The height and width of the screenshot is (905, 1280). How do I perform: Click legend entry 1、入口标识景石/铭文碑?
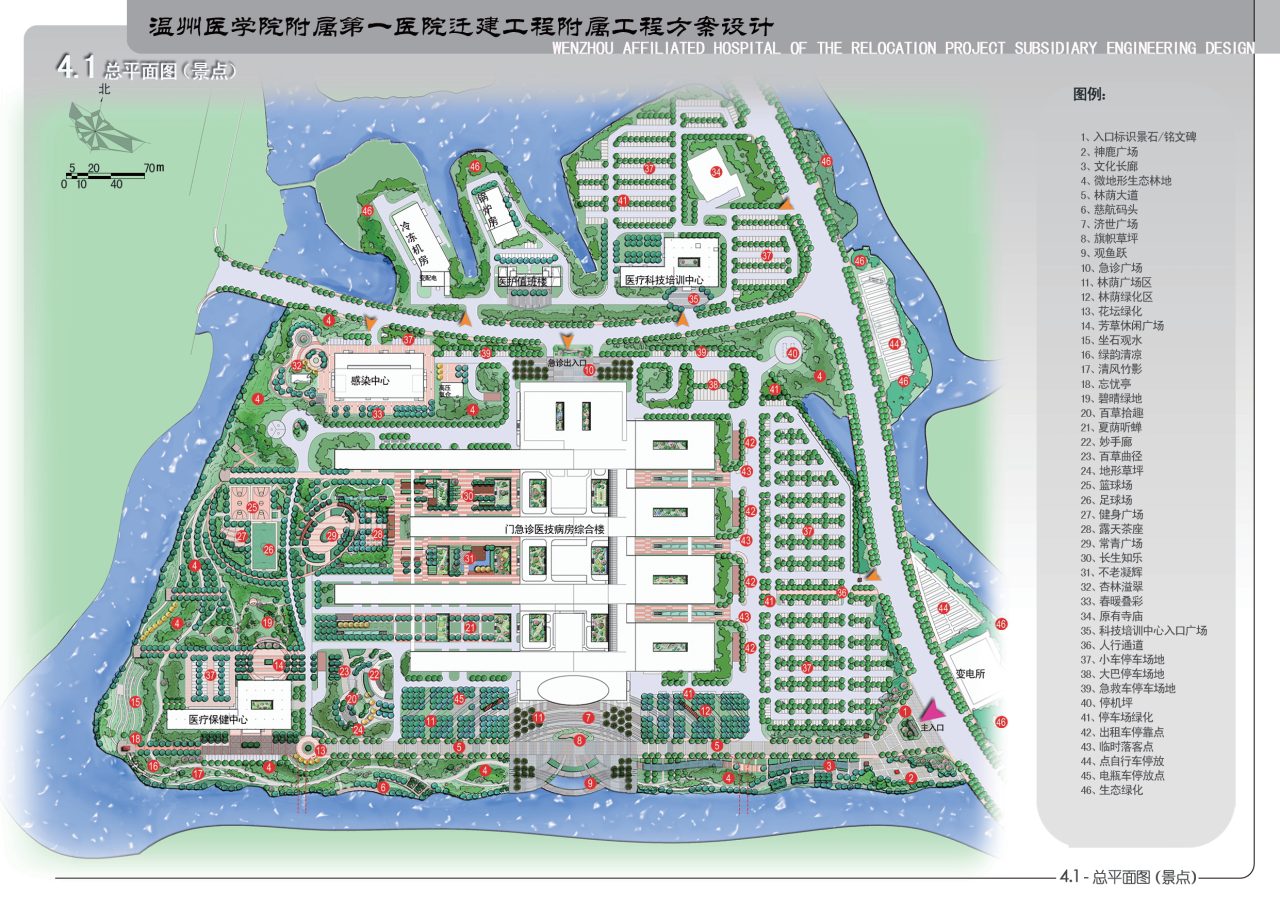[1138, 137]
